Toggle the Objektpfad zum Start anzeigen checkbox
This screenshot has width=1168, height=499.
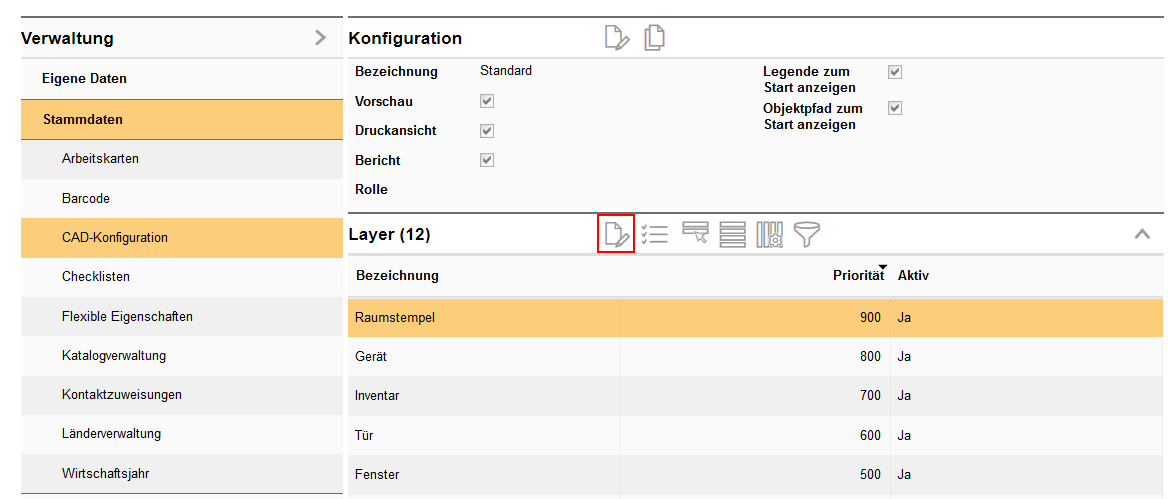(895, 108)
